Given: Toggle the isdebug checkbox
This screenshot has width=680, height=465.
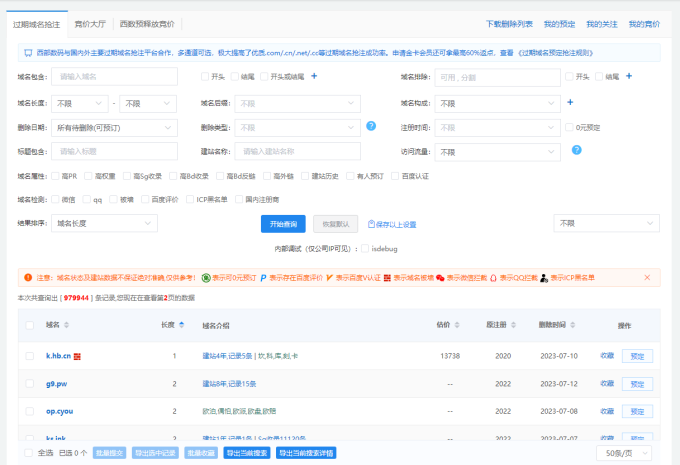Looking at the screenshot, I should [x=365, y=248].
